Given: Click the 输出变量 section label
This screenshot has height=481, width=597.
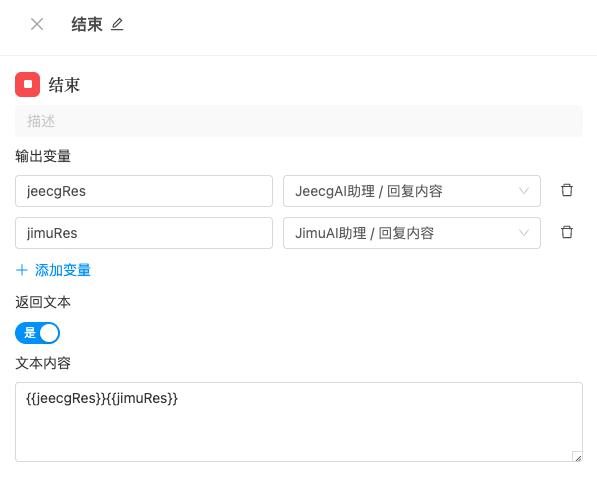Looking at the screenshot, I should [43, 156].
